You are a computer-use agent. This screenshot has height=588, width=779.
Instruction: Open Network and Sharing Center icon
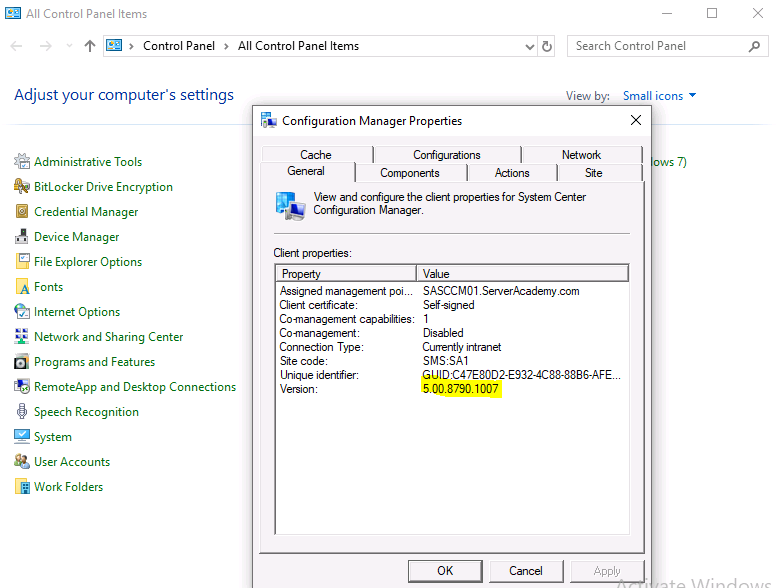(x=22, y=336)
